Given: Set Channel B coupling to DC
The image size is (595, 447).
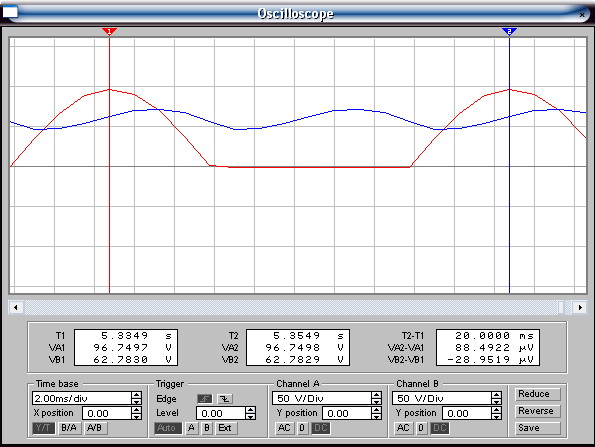Looking at the screenshot, I should click(440, 428).
